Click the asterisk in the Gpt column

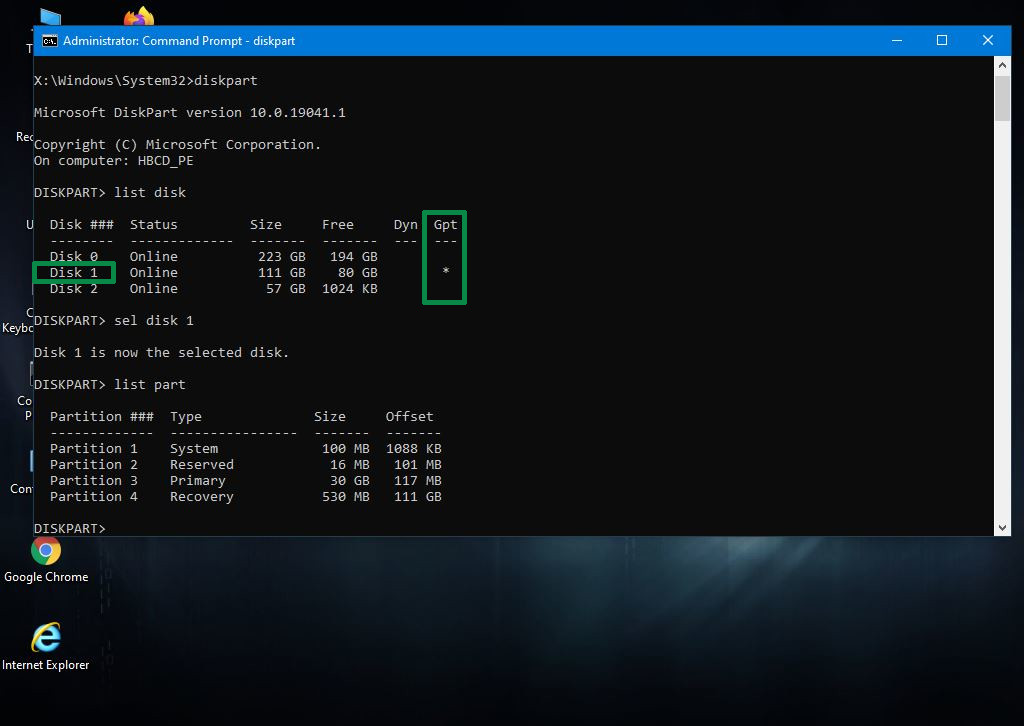tap(445, 272)
